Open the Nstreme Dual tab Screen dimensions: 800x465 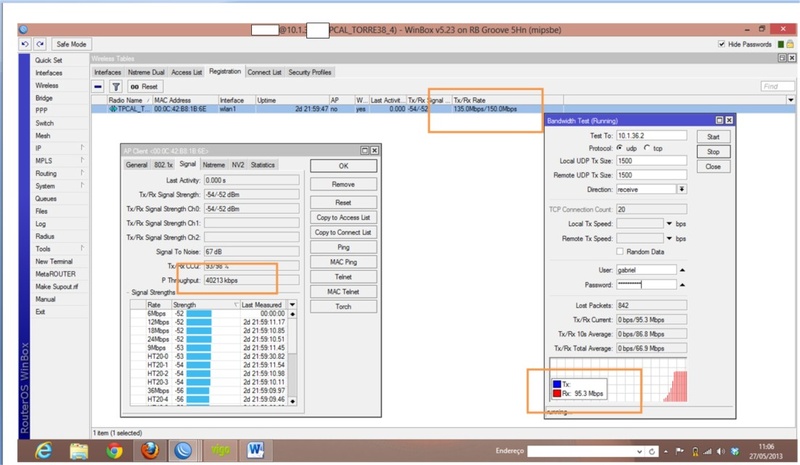[x=146, y=72]
